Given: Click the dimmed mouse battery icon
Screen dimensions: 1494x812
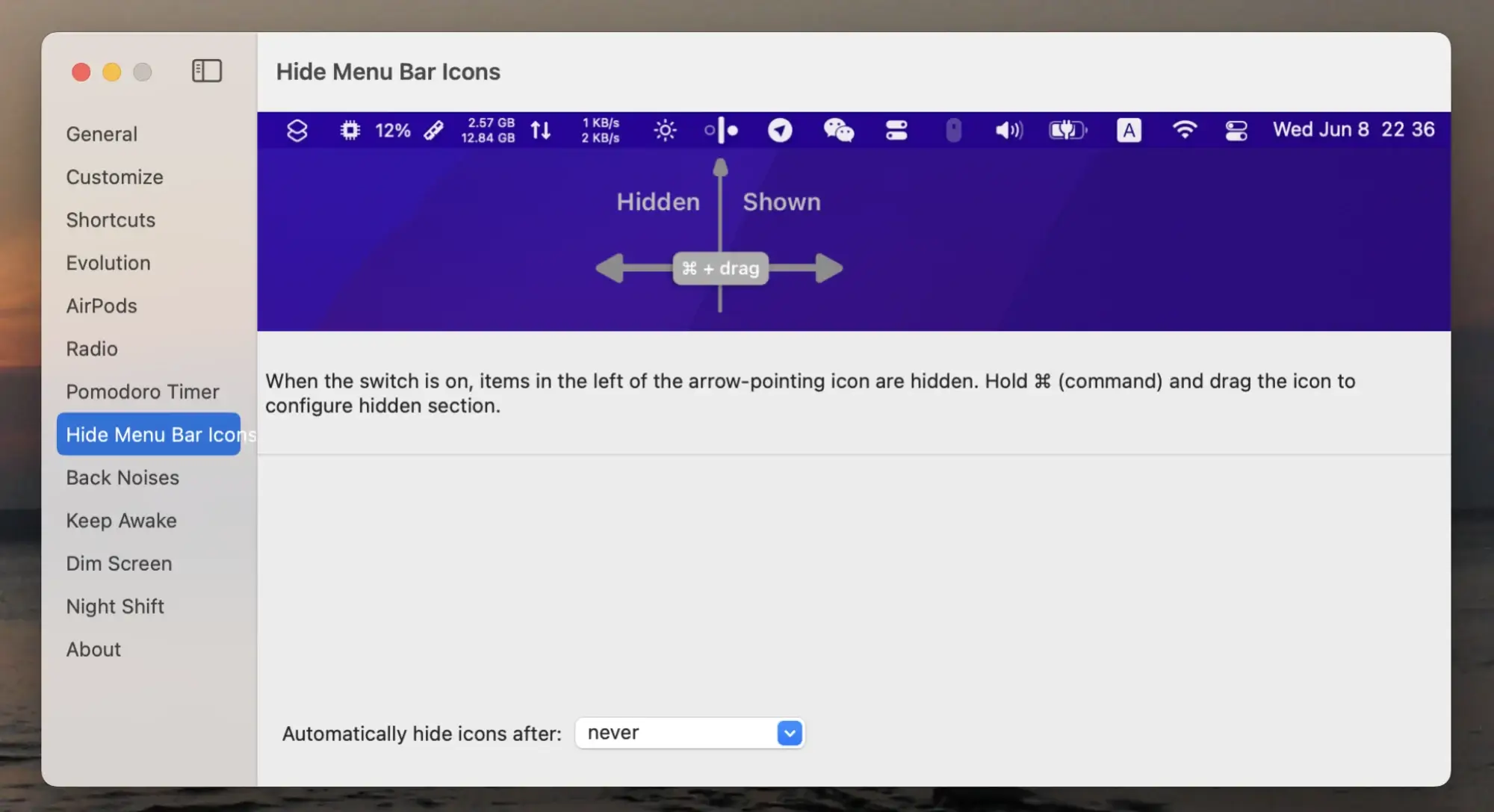Looking at the screenshot, I should [x=953, y=131].
